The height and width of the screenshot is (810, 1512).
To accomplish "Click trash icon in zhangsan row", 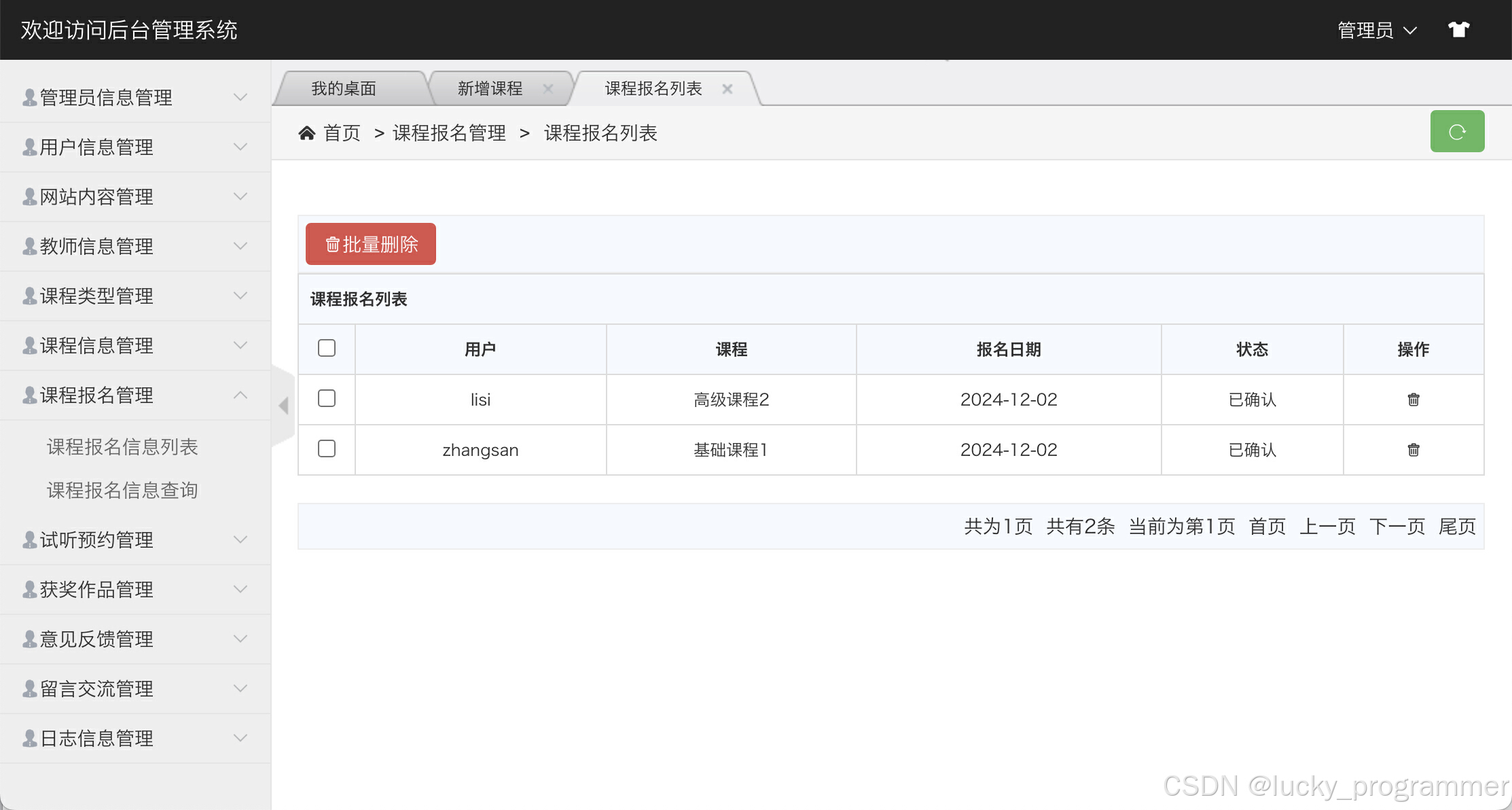I will tap(1413, 450).
